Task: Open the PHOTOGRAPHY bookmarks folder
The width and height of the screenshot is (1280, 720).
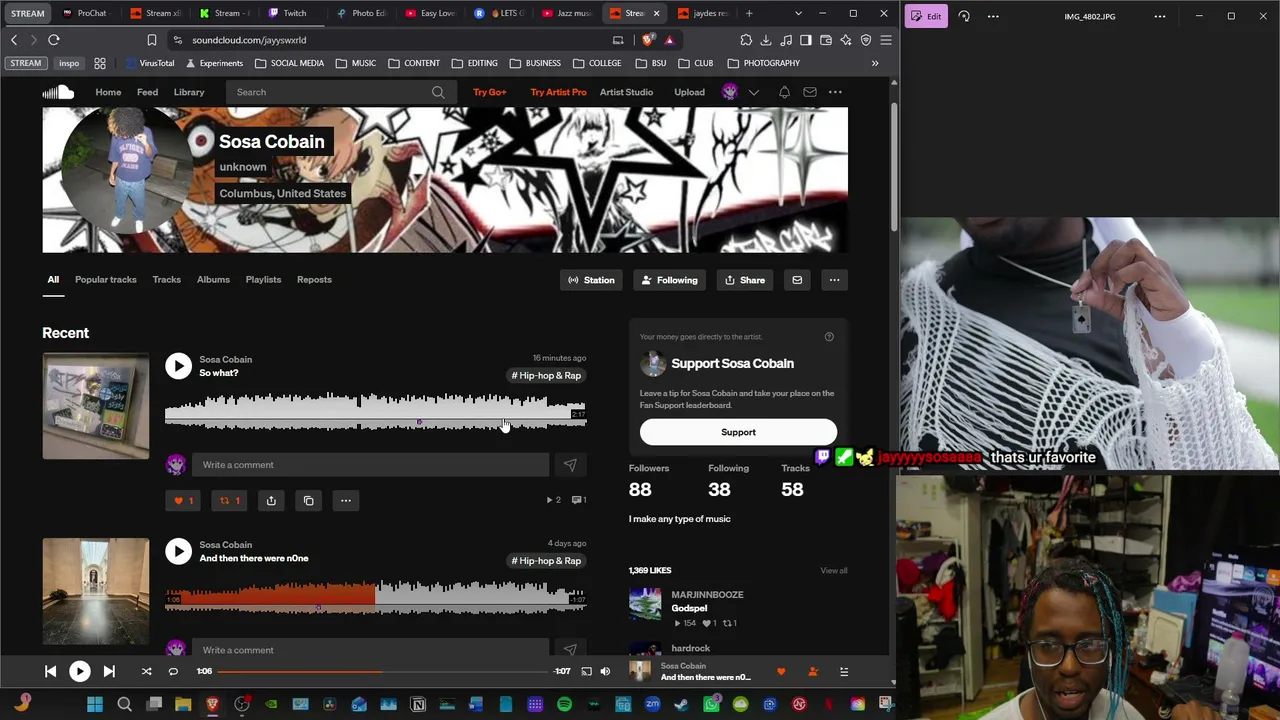Action: coord(764,63)
